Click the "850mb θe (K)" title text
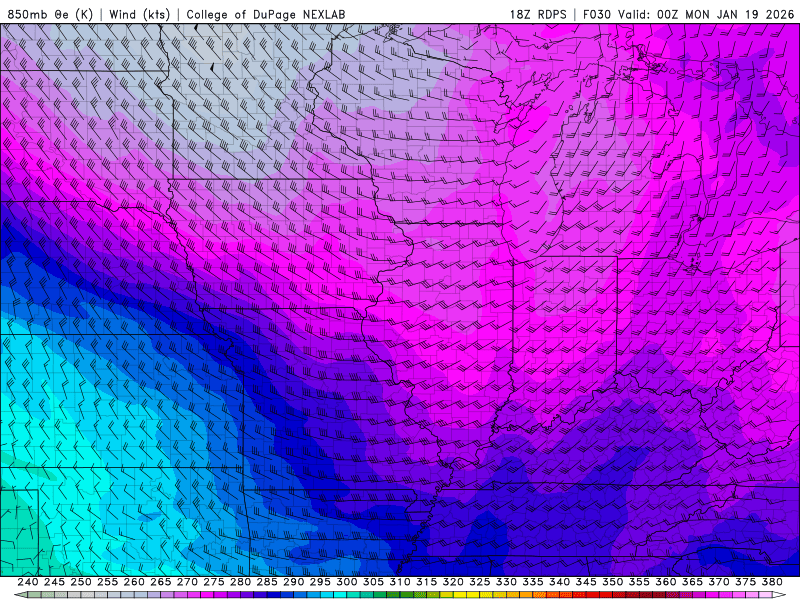800x600 pixels. click(x=50, y=14)
